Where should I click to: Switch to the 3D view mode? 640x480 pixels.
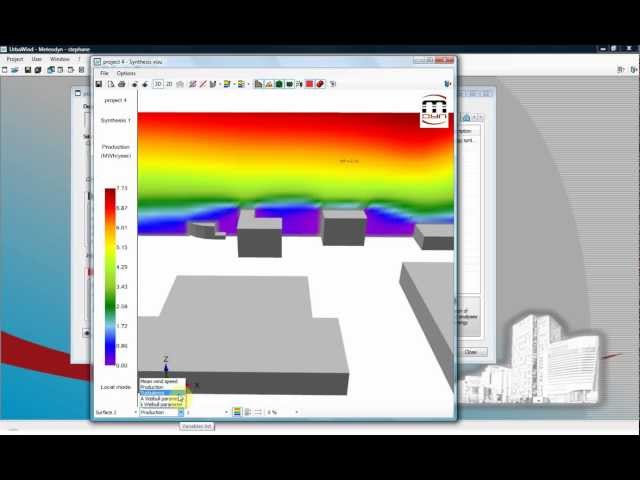click(x=158, y=84)
